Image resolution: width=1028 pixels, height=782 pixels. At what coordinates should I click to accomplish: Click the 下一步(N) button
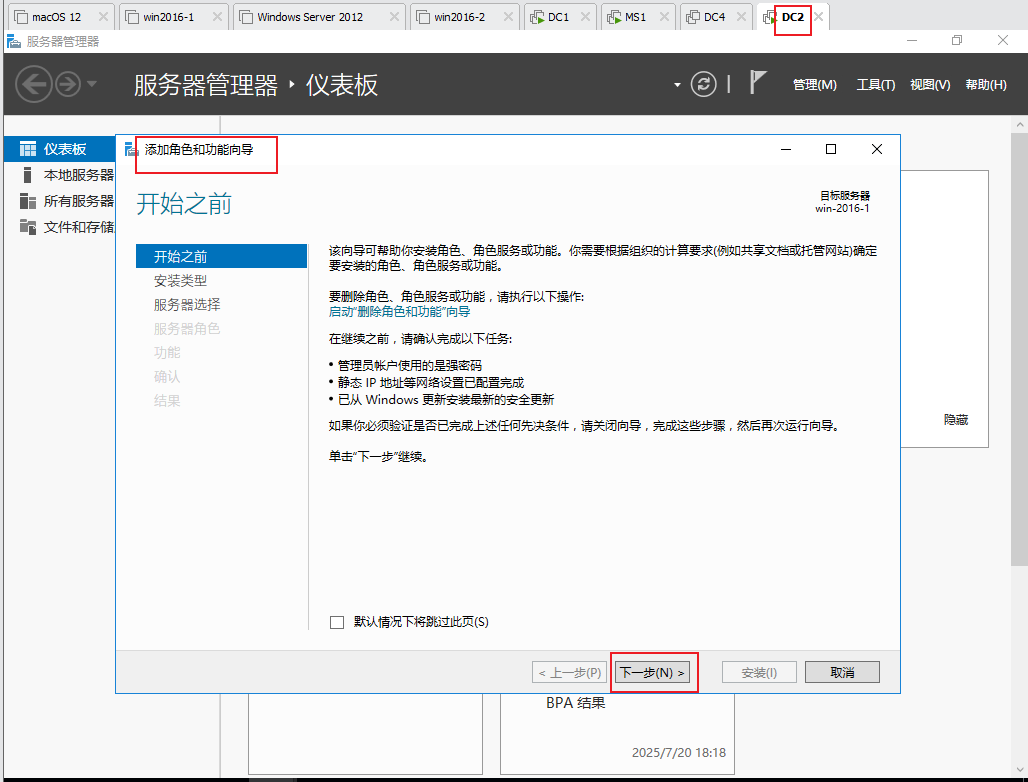pos(652,672)
